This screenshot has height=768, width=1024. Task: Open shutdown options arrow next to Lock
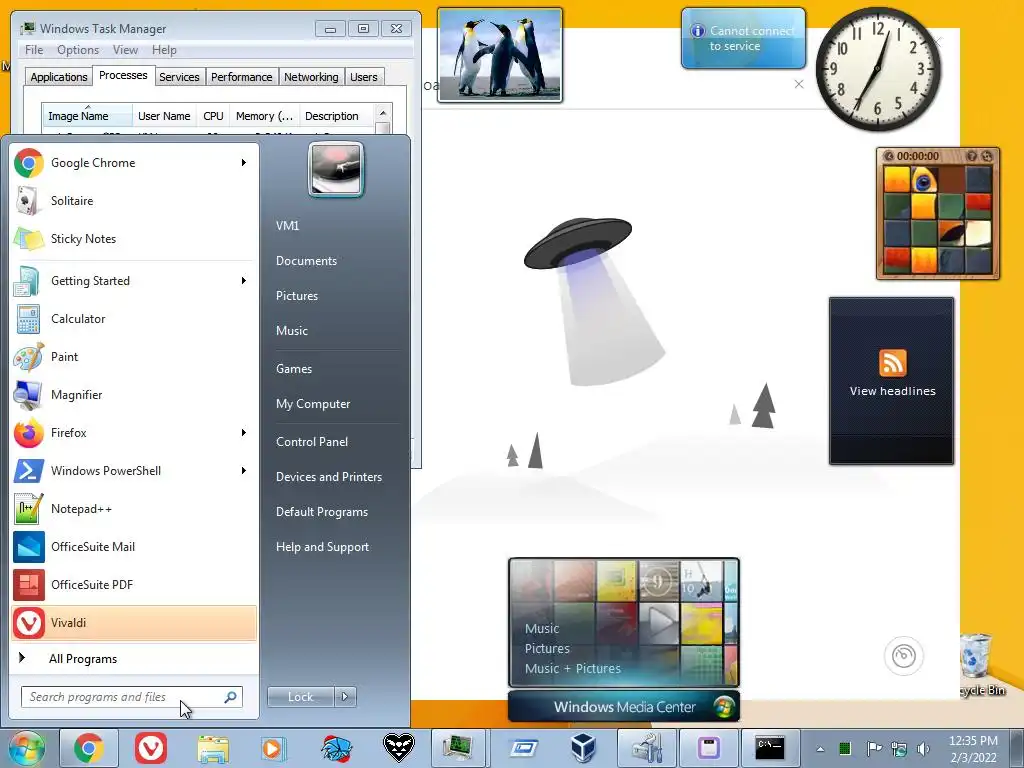(x=345, y=697)
